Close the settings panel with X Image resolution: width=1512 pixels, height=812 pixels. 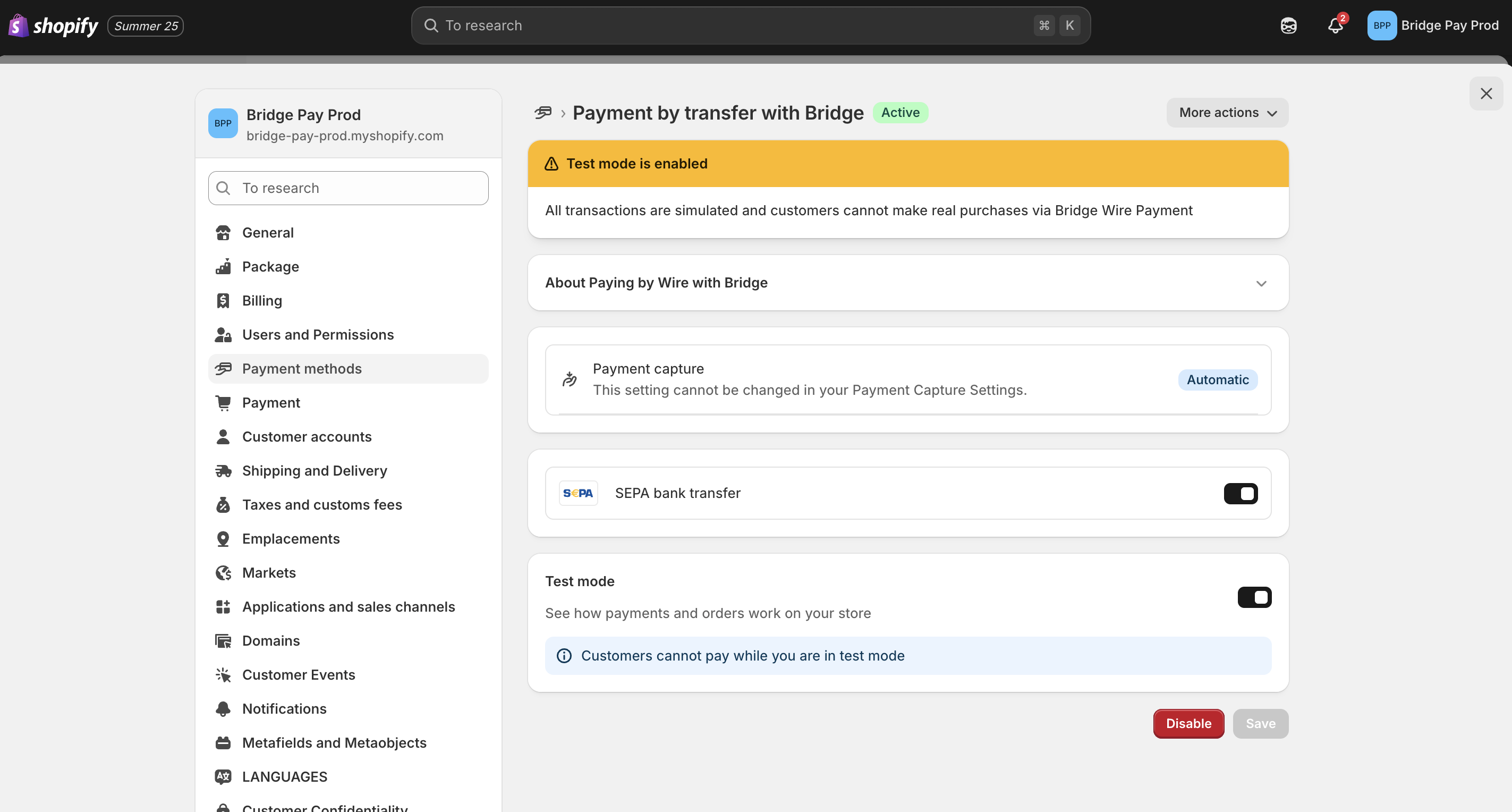(x=1486, y=94)
